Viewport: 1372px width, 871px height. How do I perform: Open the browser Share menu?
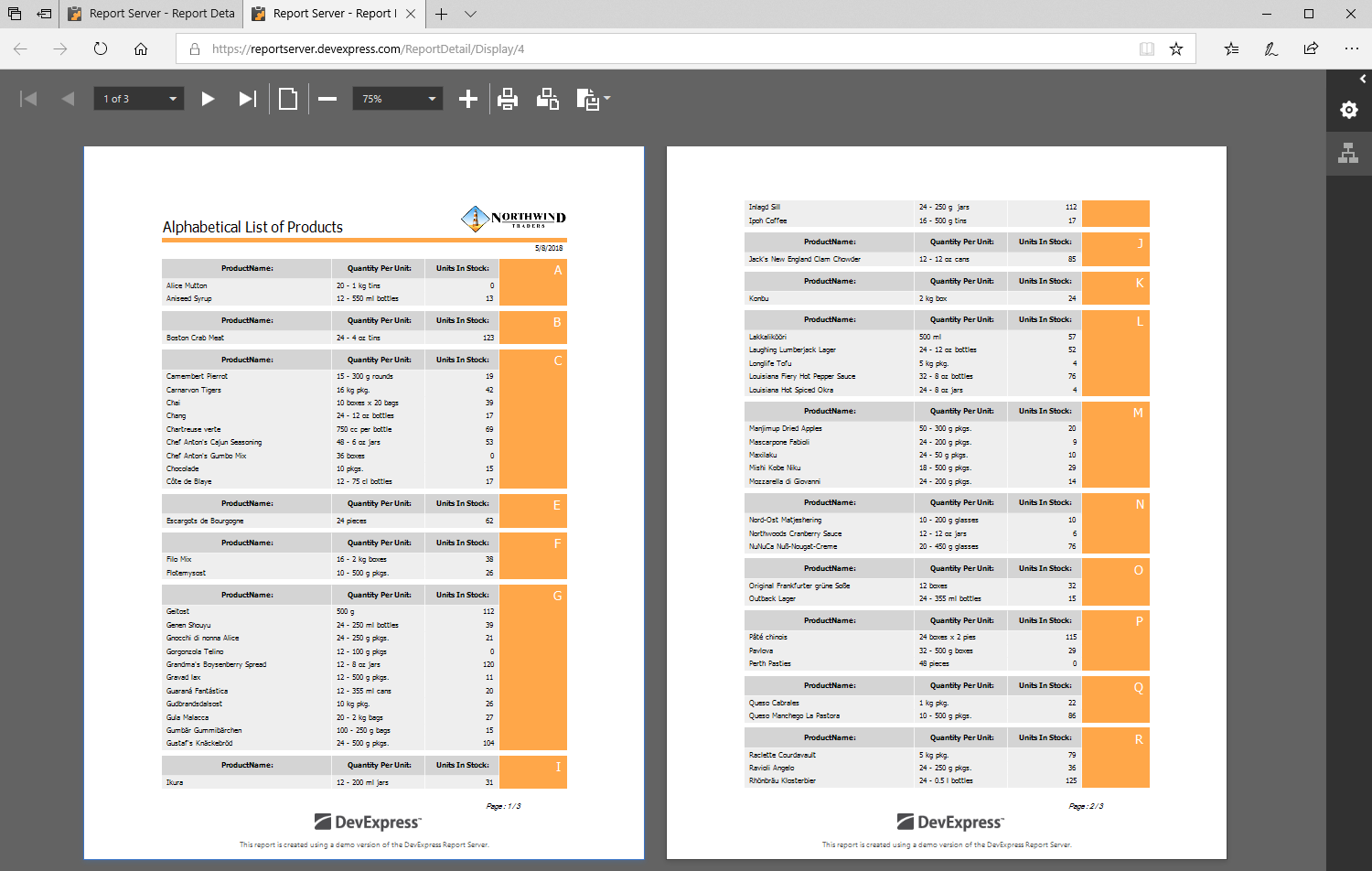point(1311,49)
